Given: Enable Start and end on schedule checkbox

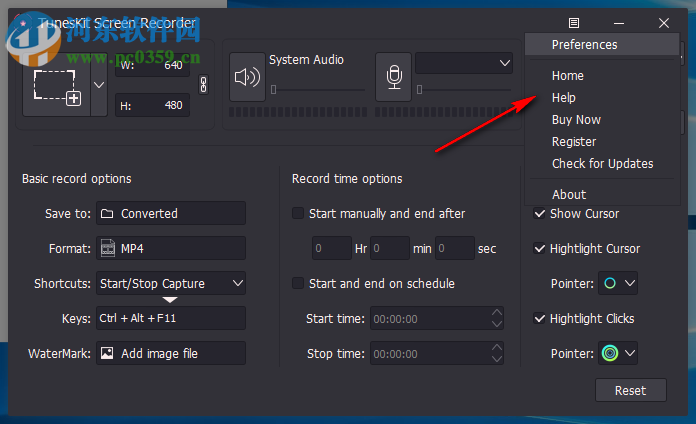Looking at the screenshot, I should [298, 283].
